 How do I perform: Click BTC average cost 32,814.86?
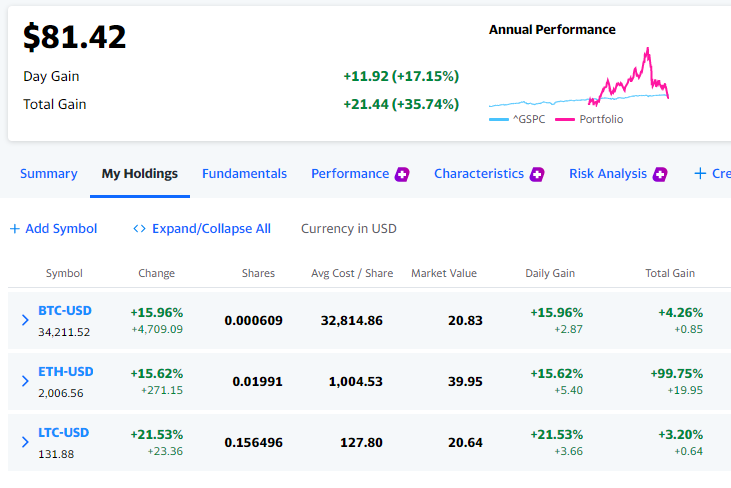point(352,321)
